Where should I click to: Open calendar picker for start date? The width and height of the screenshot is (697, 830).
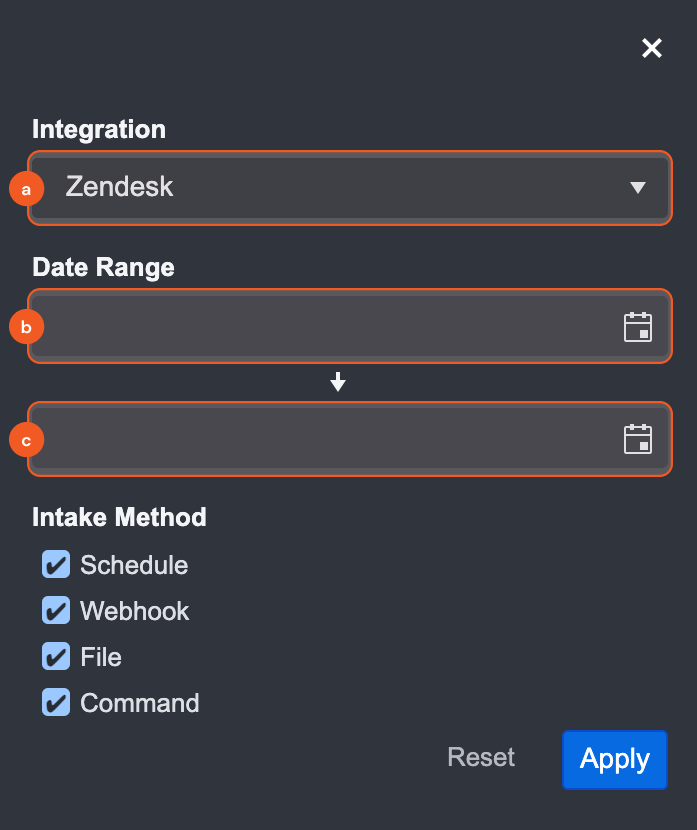click(638, 327)
